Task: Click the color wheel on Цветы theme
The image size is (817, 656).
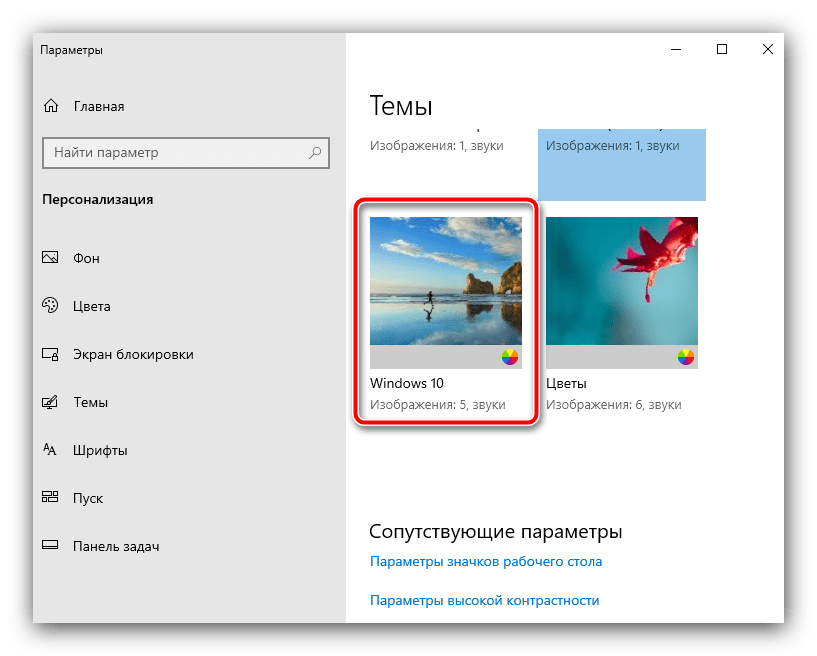Action: coord(686,357)
